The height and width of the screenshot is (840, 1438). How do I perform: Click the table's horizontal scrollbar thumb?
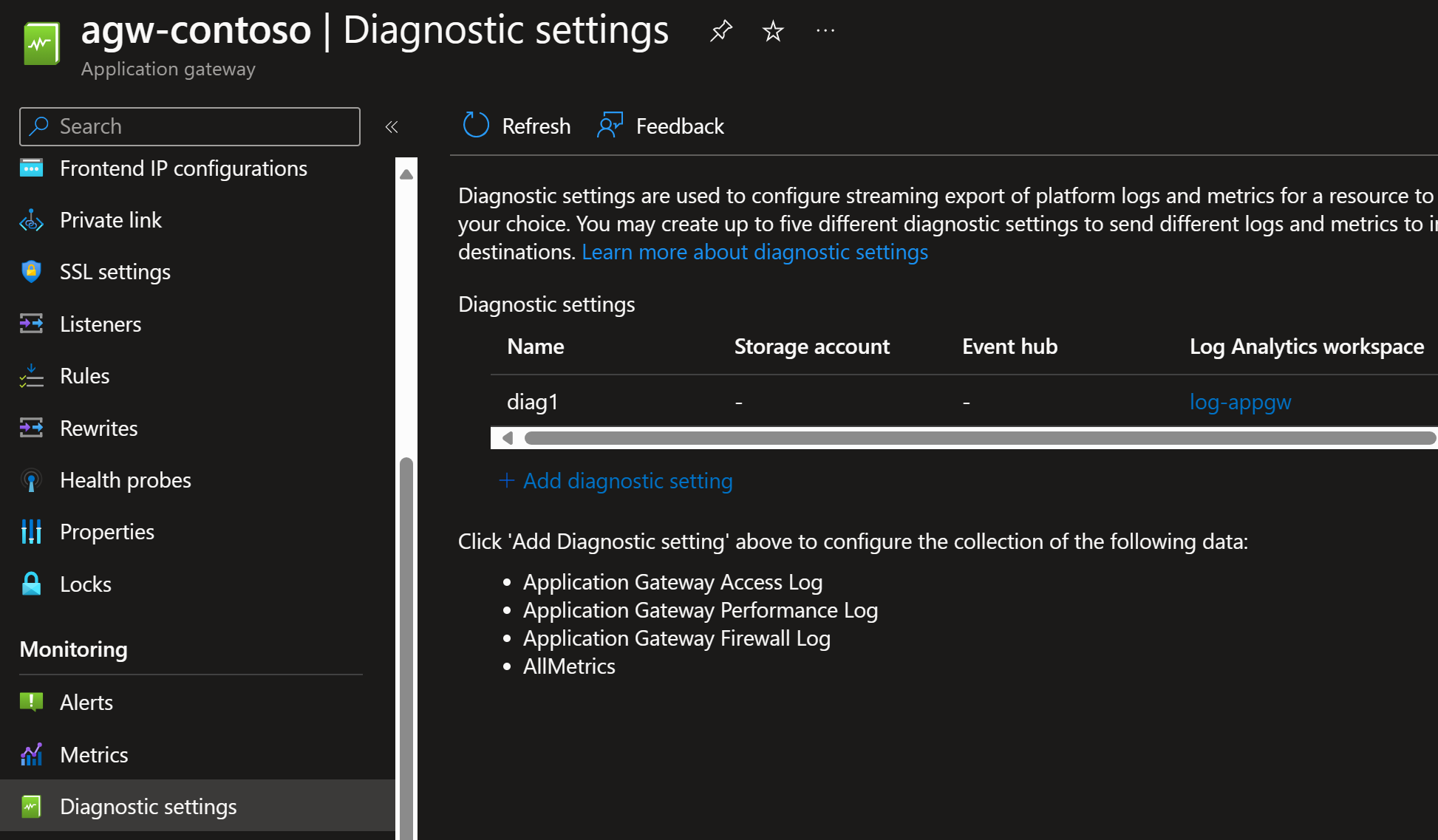click(x=980, y=438)
